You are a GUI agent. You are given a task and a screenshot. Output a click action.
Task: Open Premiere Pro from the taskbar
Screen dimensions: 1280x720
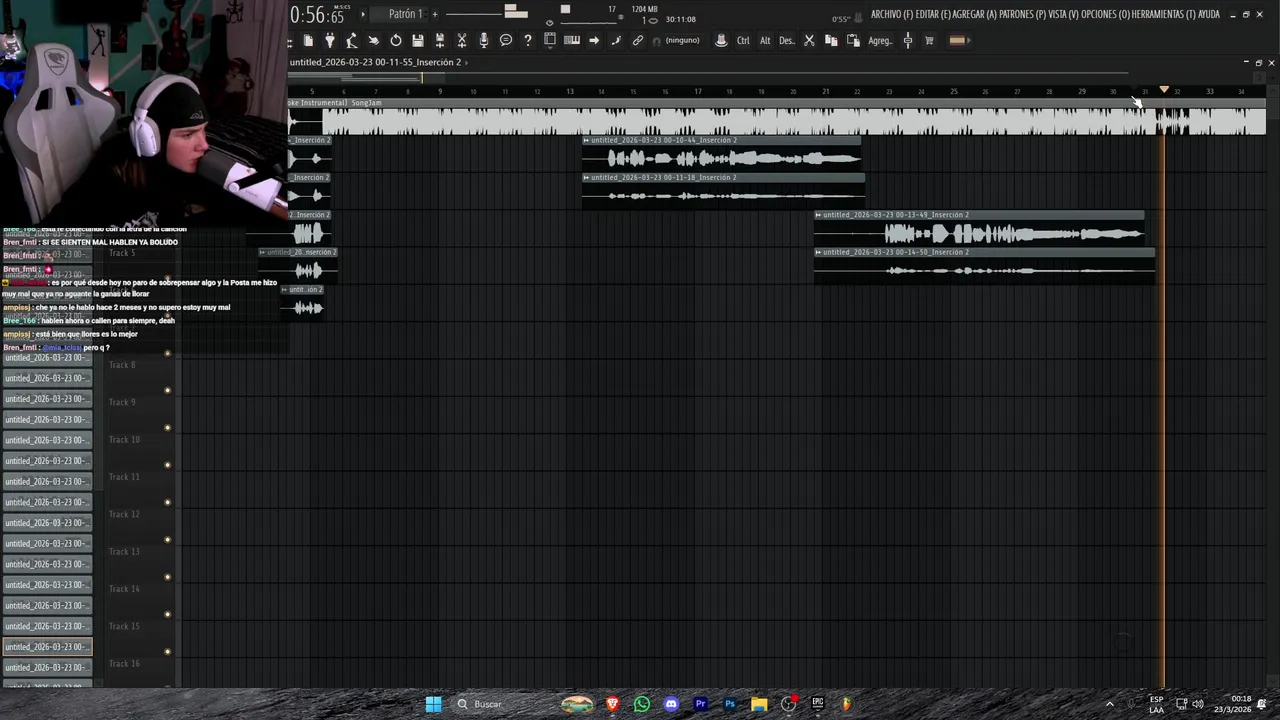point(700,704)
